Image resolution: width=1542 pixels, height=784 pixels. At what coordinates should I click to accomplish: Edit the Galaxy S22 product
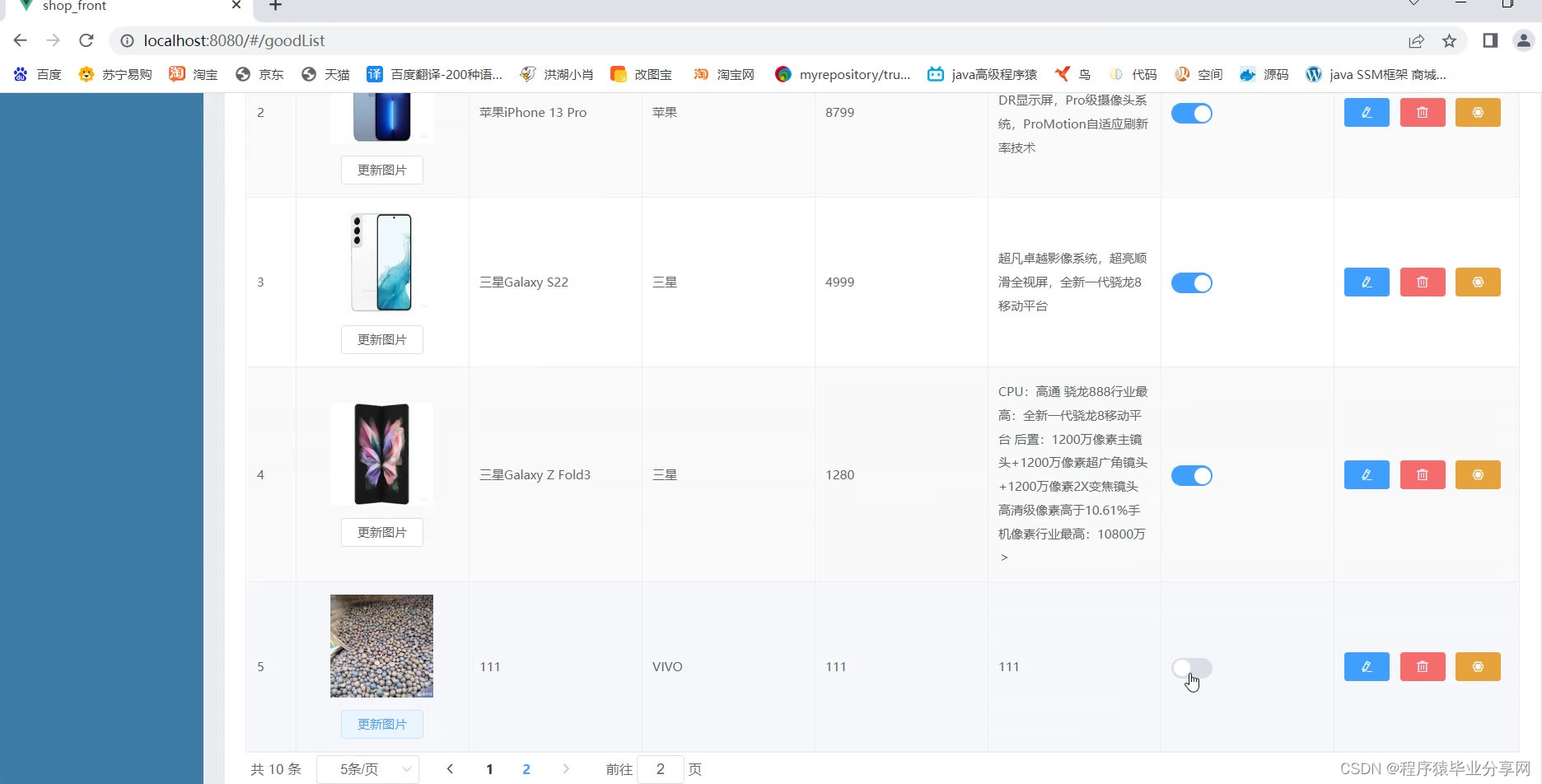[x=1367, y=282]
